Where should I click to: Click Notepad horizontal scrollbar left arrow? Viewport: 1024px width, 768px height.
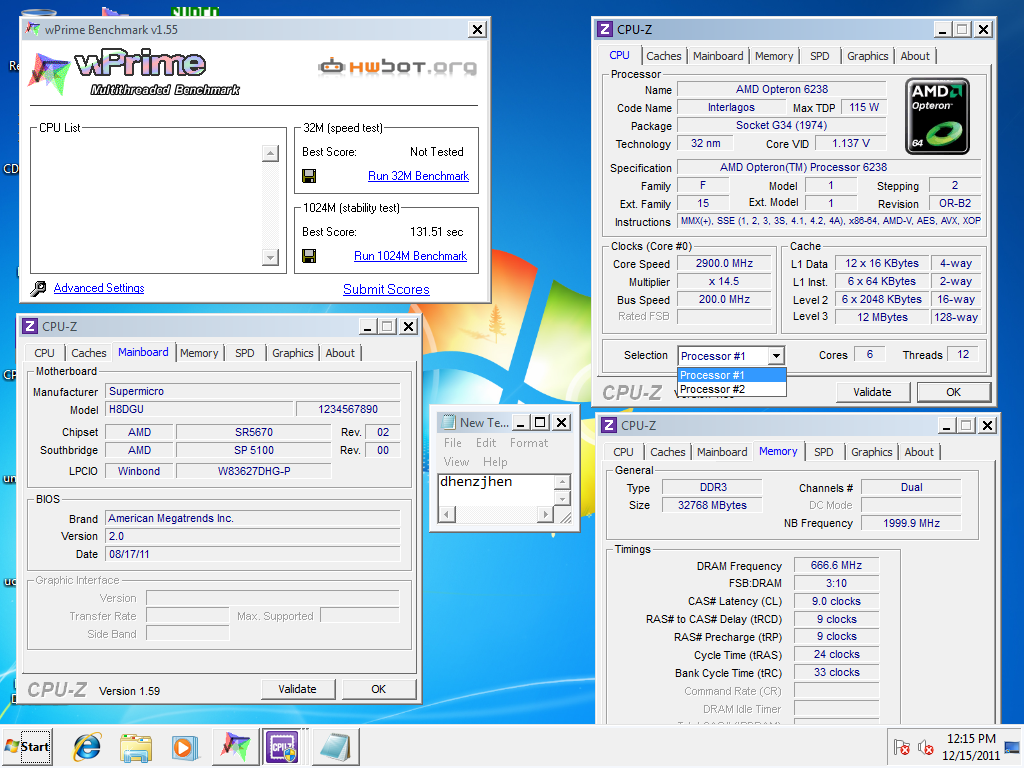point(447,515)
